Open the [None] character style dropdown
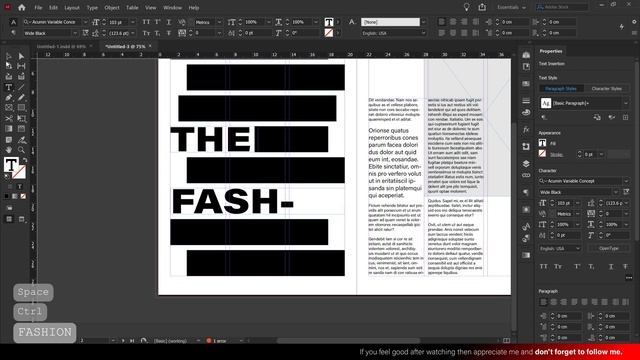 click(424, 22)
